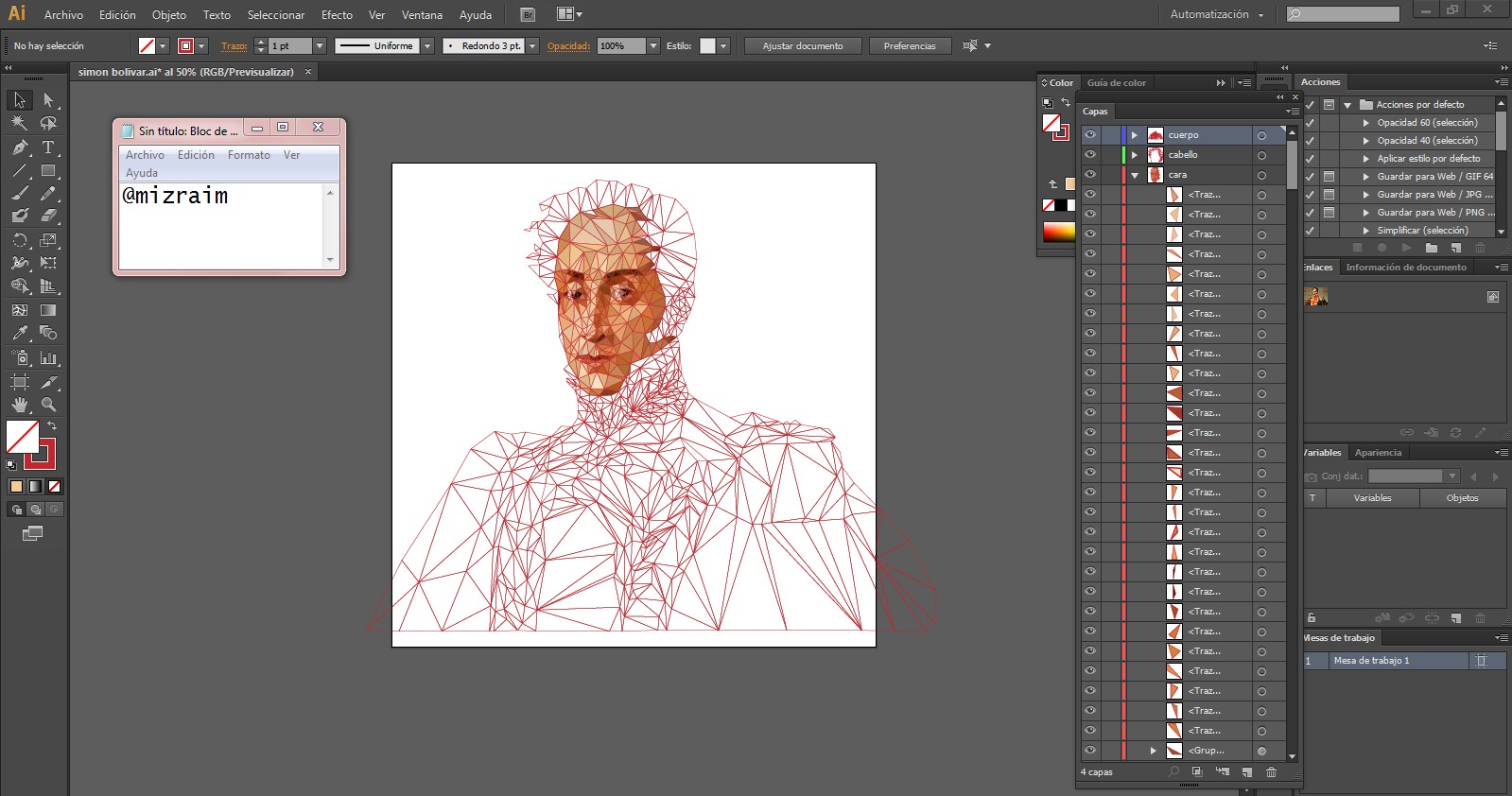Open the Información de documento tab
The image size is (1512, 796).
(x=1406, y=268)
